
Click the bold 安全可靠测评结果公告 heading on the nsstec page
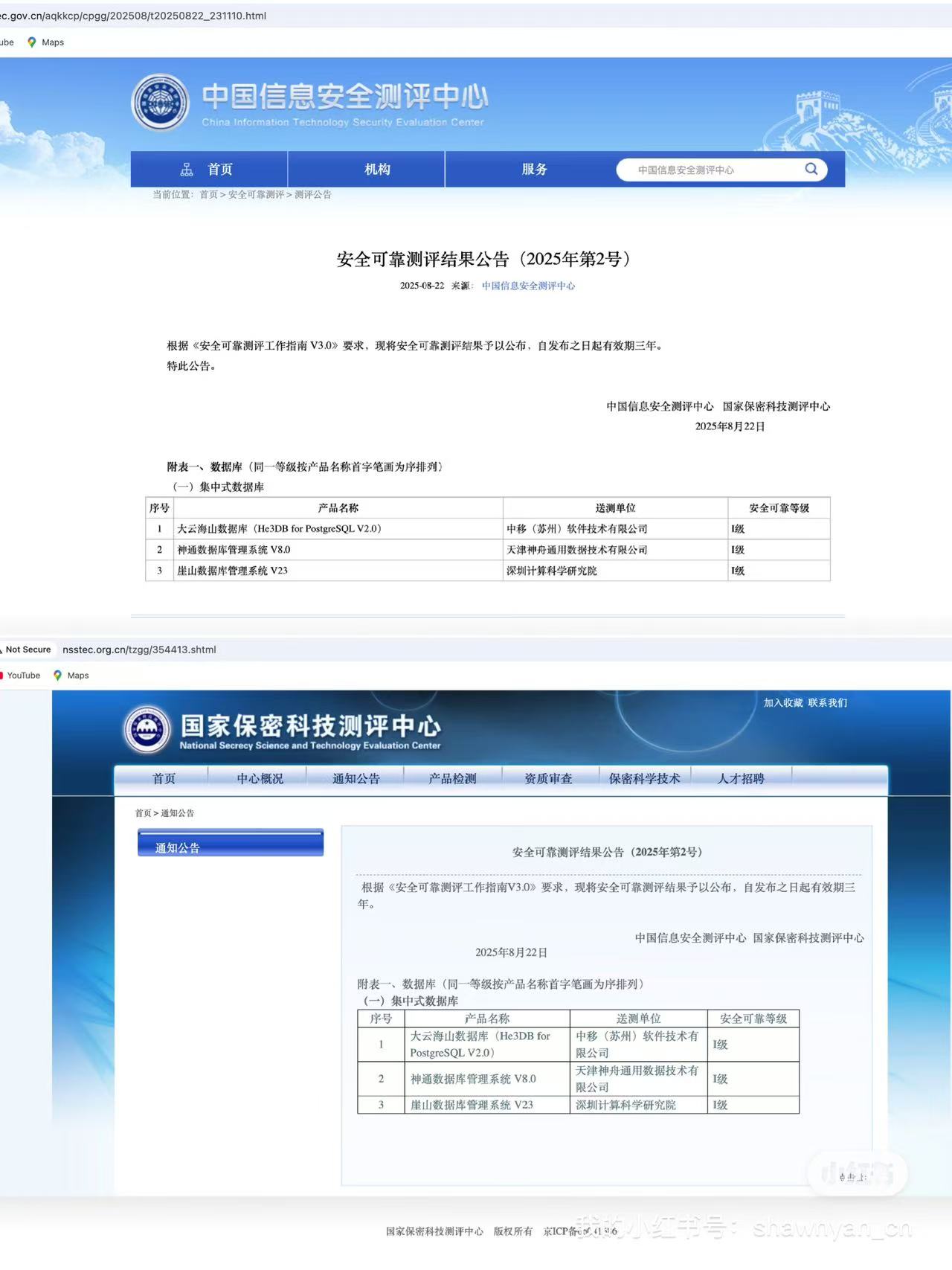pyautogui.click(x=607, y=852)
